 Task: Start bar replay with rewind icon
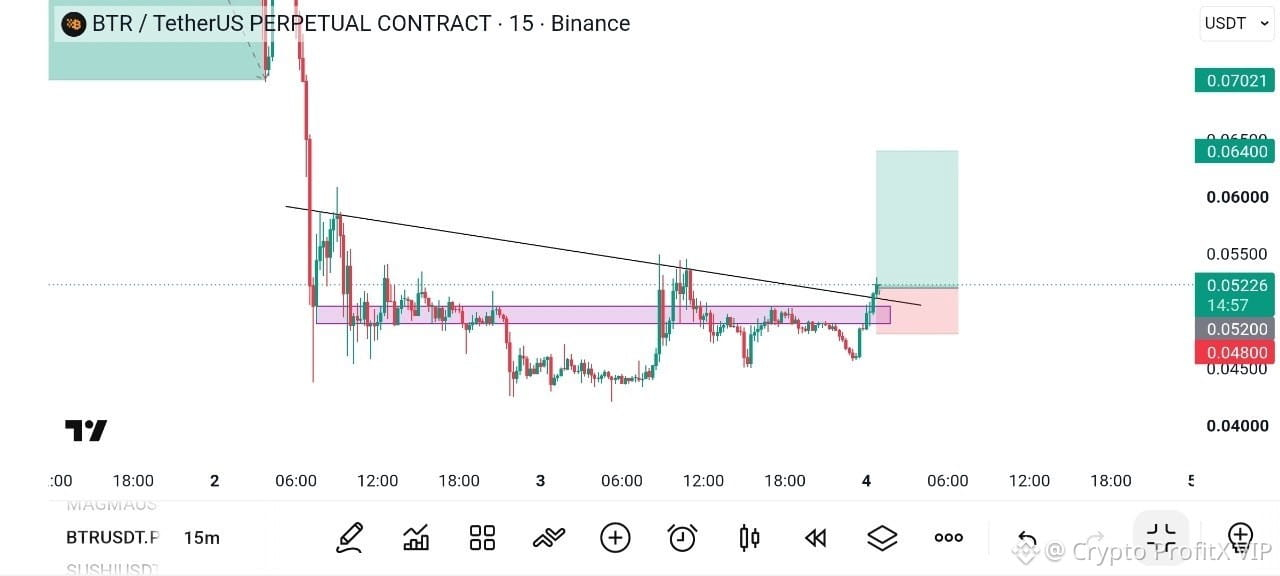[816, 538]
